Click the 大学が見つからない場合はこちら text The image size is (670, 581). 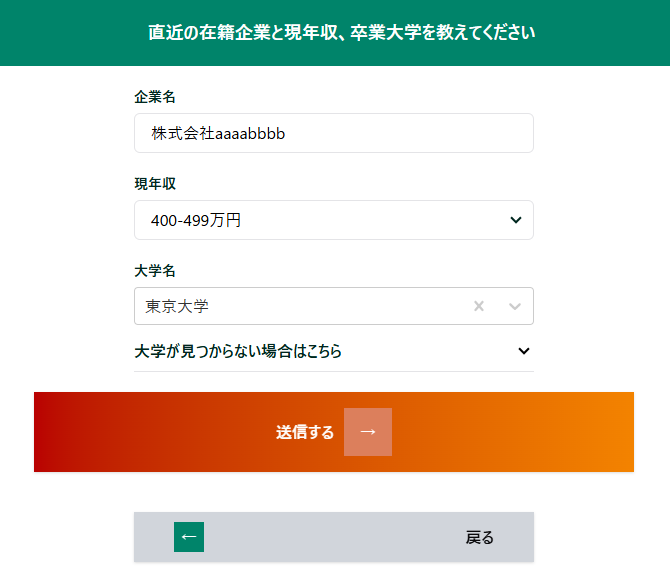tap(238, 351)
